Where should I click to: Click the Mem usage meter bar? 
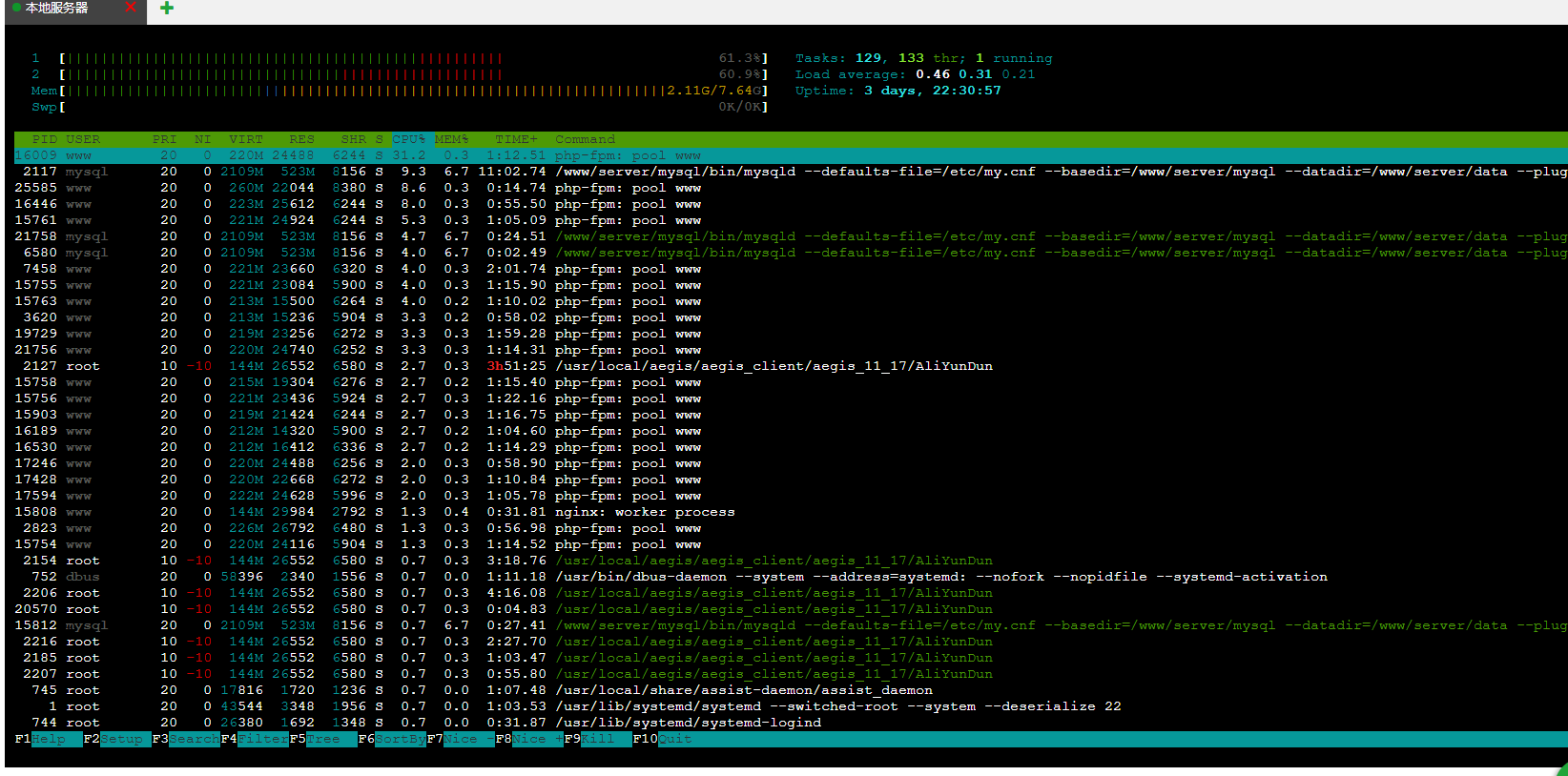tap(413, 91)
